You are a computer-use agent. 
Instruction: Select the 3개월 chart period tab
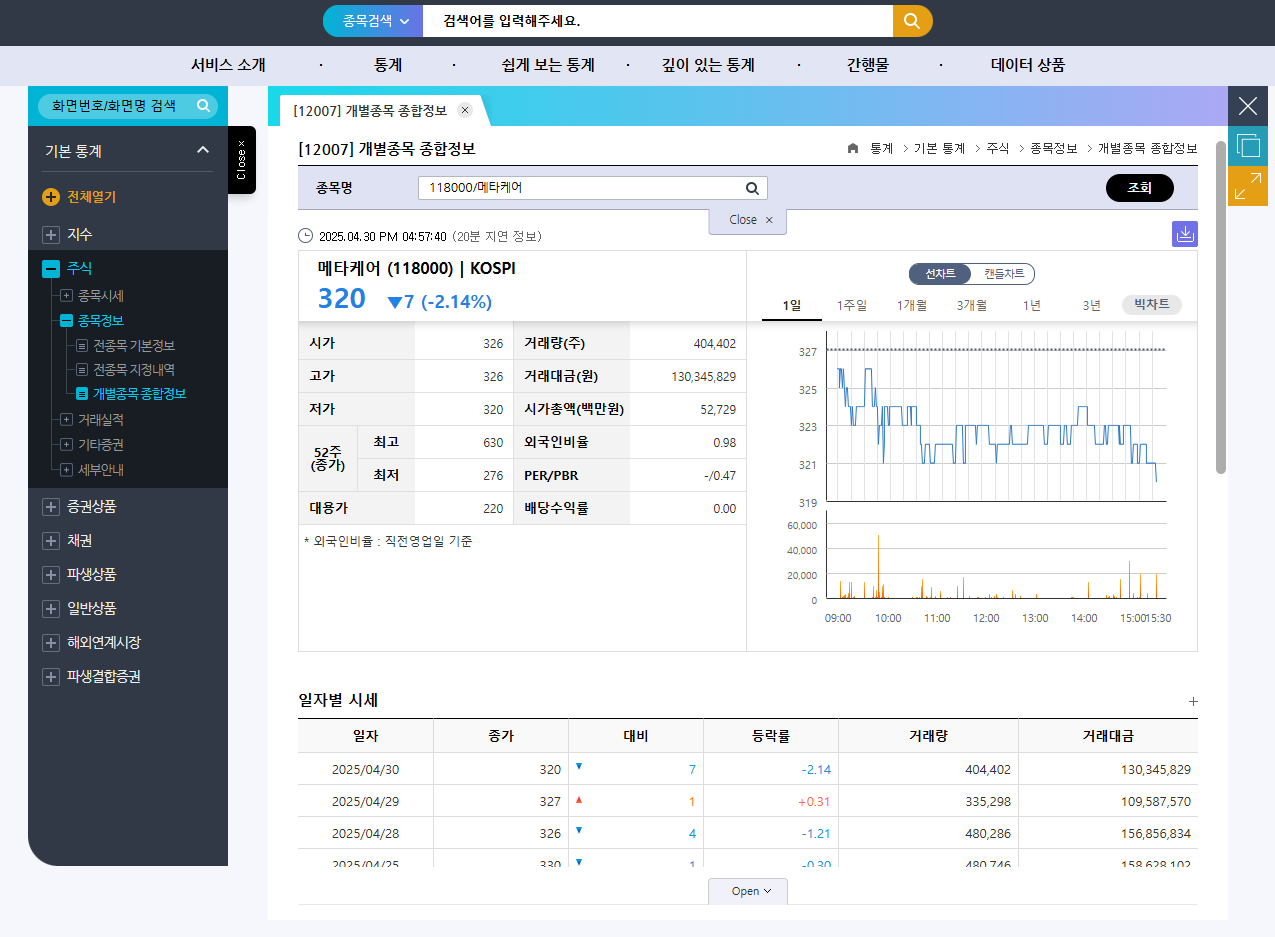click(x=972, y=305)
